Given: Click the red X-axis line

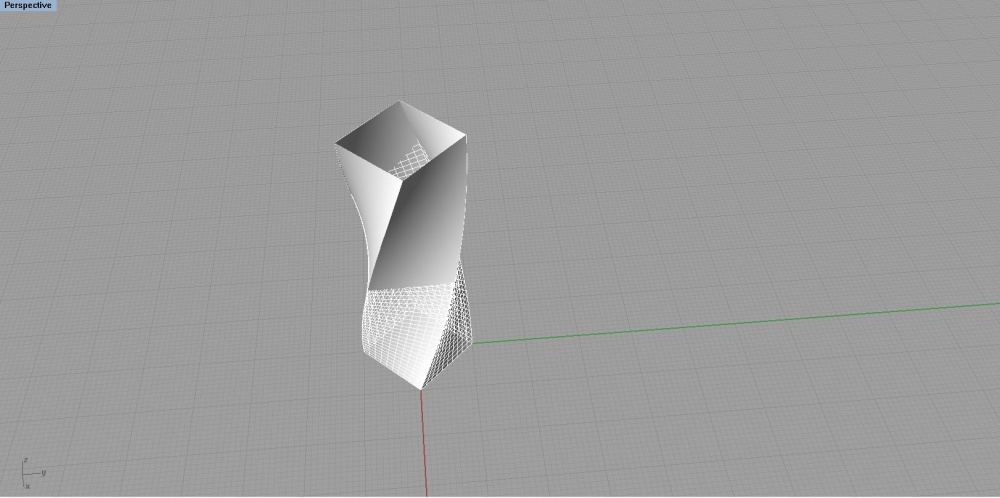Looking at the screenshot, I should click(423, 443).
